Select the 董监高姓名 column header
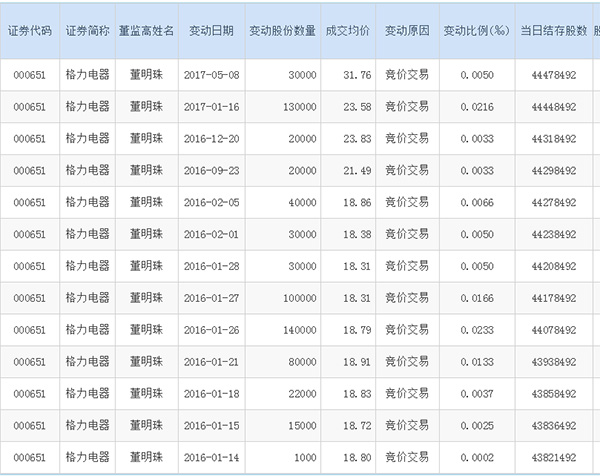Screen dimensions: 600x476 (146, 31)
